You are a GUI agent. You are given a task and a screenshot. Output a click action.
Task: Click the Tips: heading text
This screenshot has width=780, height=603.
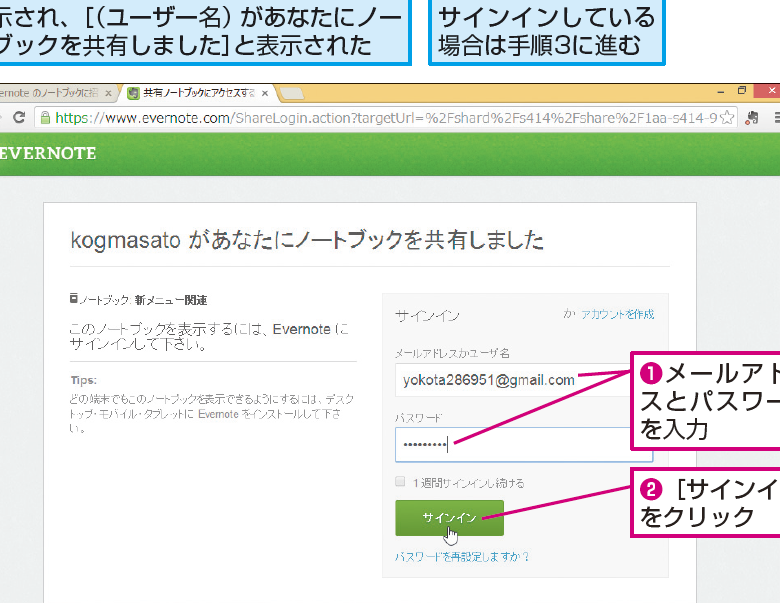click(x=84, y=380)
